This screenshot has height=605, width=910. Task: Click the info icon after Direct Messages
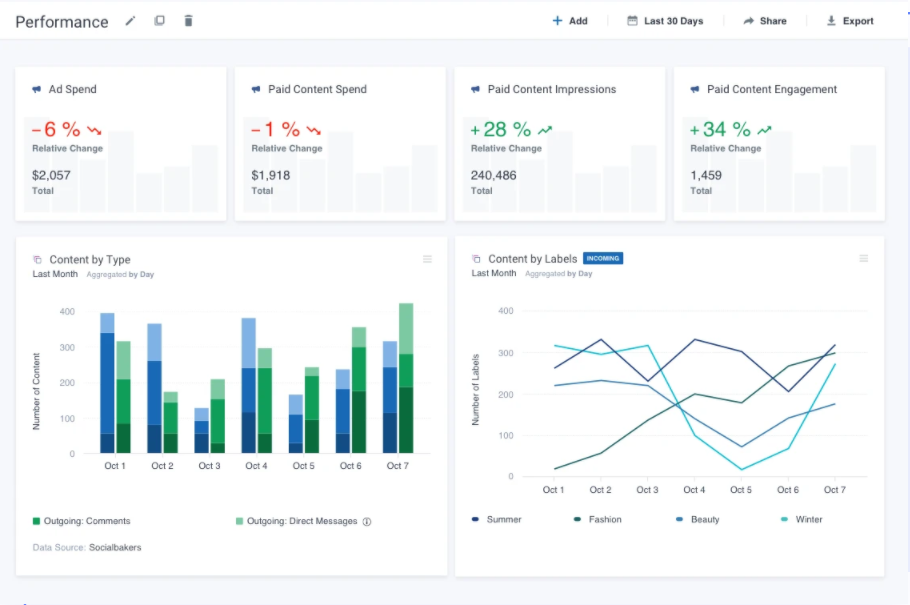(x=366, y=521)
